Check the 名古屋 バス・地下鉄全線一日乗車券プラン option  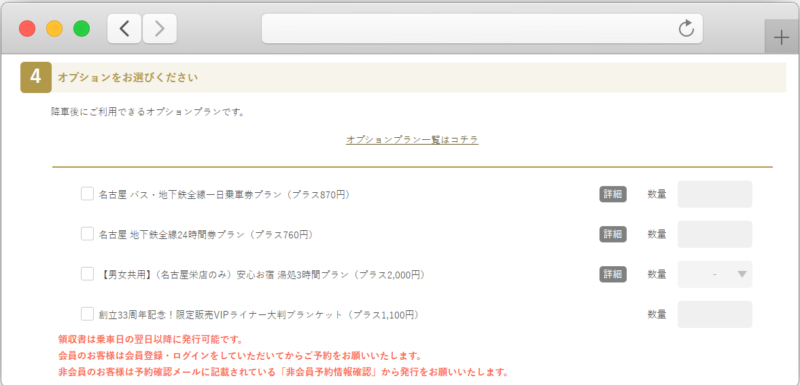(x=87, y=194)
